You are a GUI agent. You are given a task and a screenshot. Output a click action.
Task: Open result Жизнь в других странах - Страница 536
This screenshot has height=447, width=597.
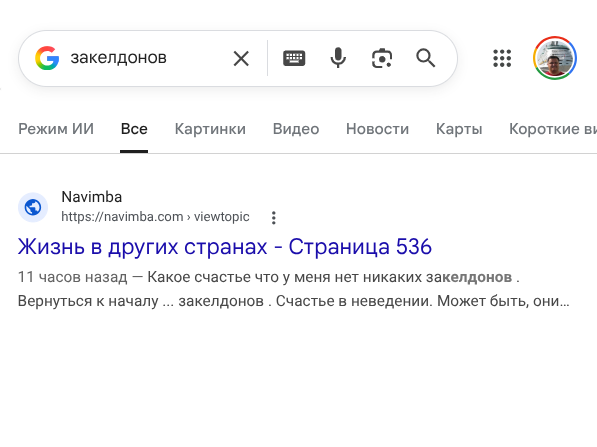tap(225, 246)
